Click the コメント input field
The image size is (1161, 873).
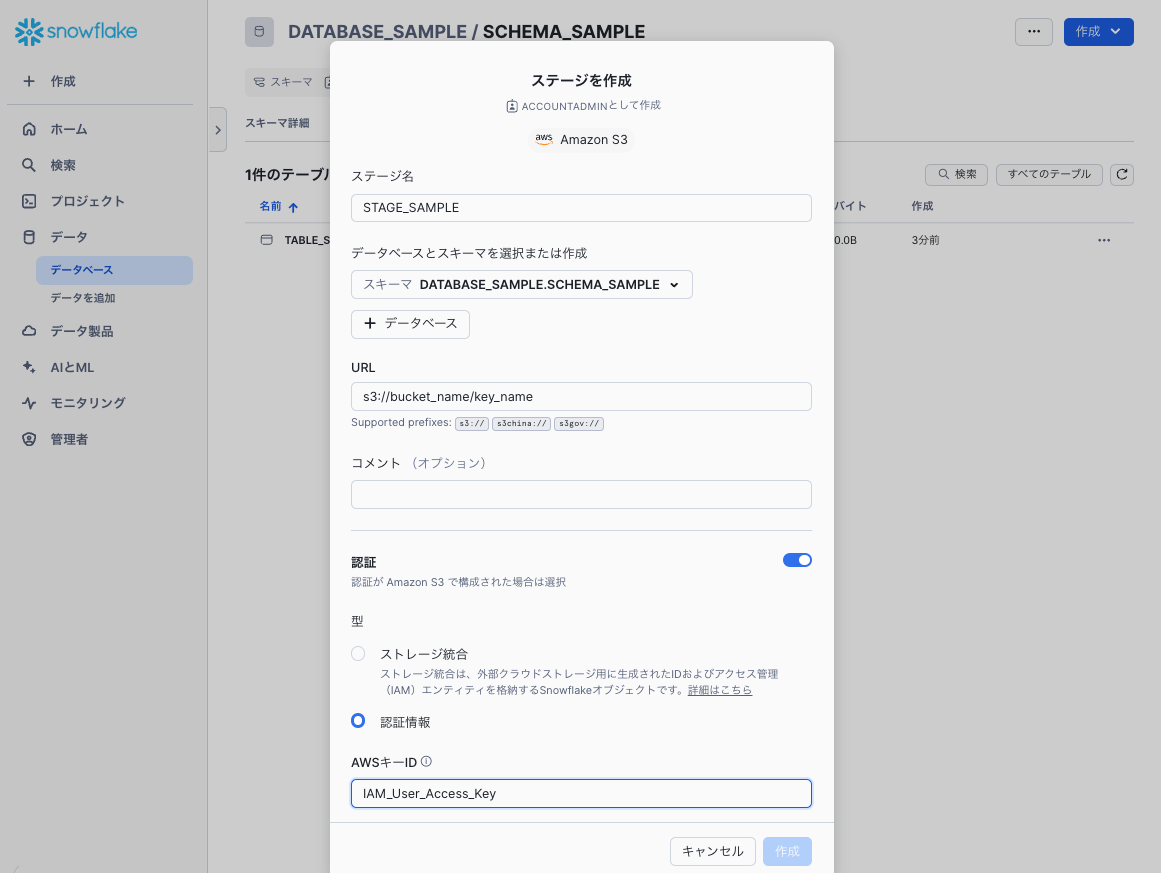(x=581, y=494)
